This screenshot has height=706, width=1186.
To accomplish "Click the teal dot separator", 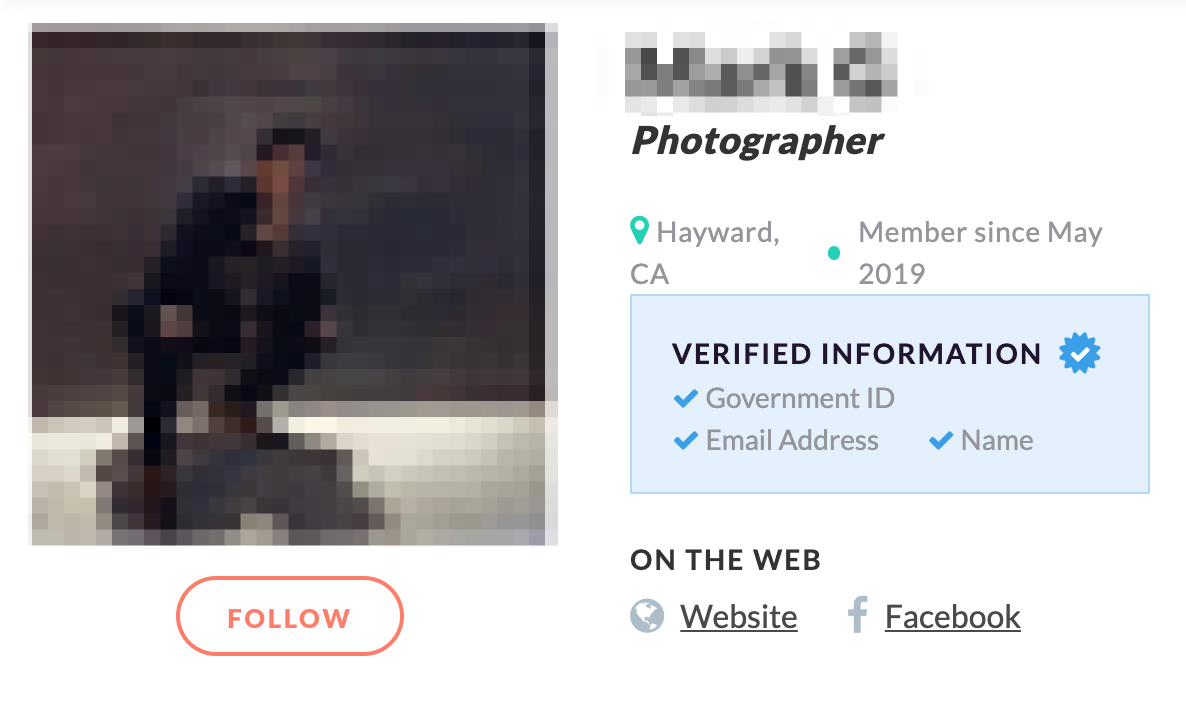I will click(834, 253).
